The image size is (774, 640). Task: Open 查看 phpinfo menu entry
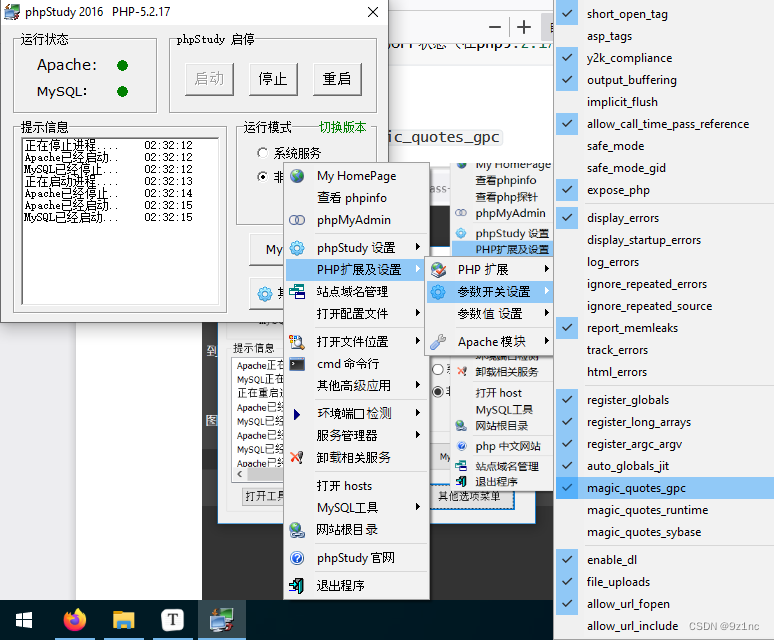coord(356,198)
